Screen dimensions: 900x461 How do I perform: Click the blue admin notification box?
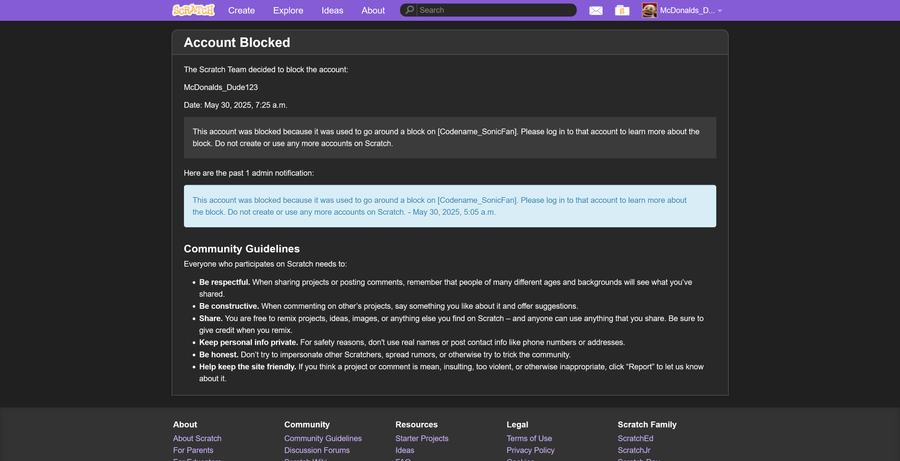[x=449, y=206]
